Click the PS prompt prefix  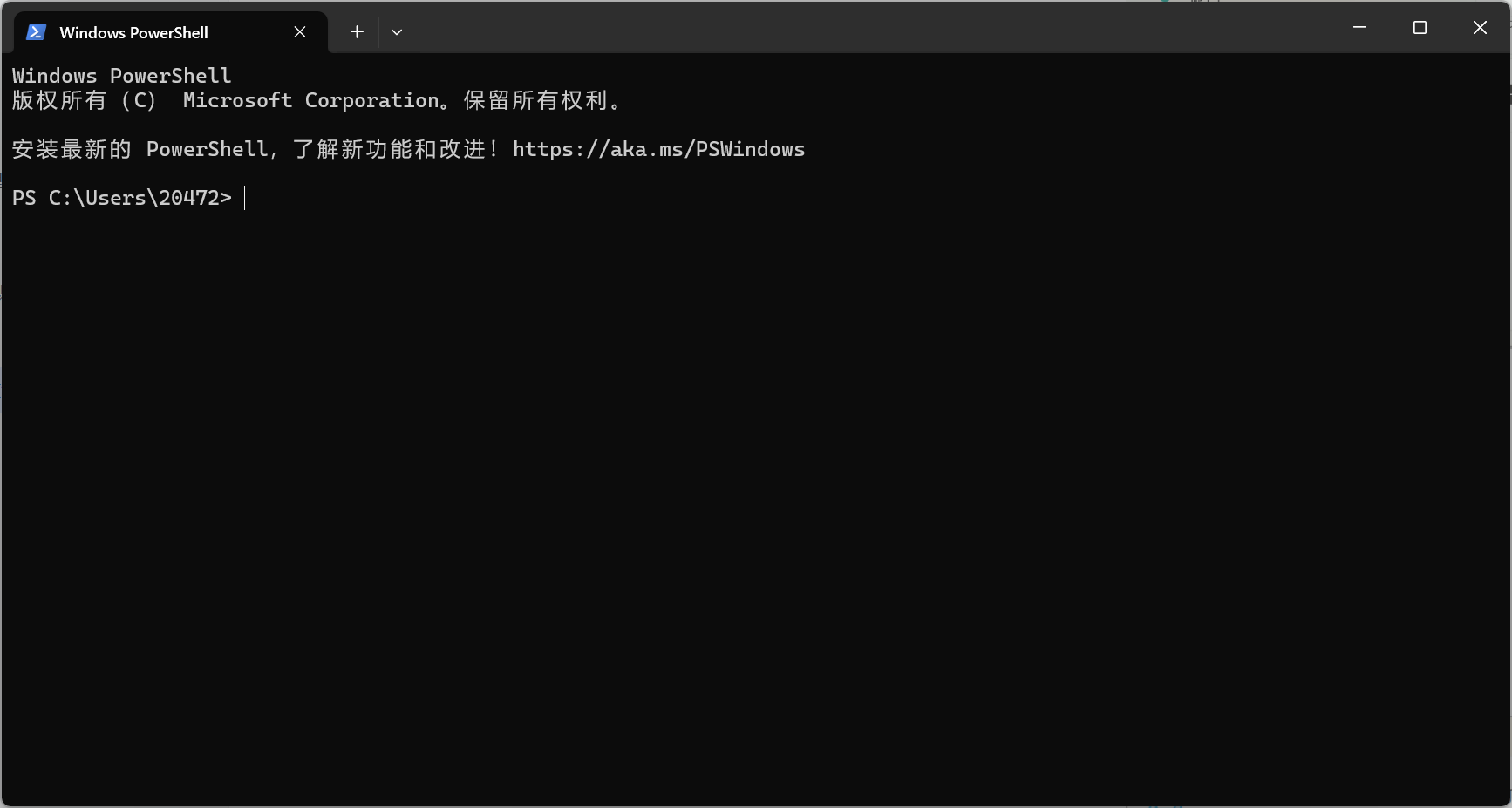(x=24, y=198)
